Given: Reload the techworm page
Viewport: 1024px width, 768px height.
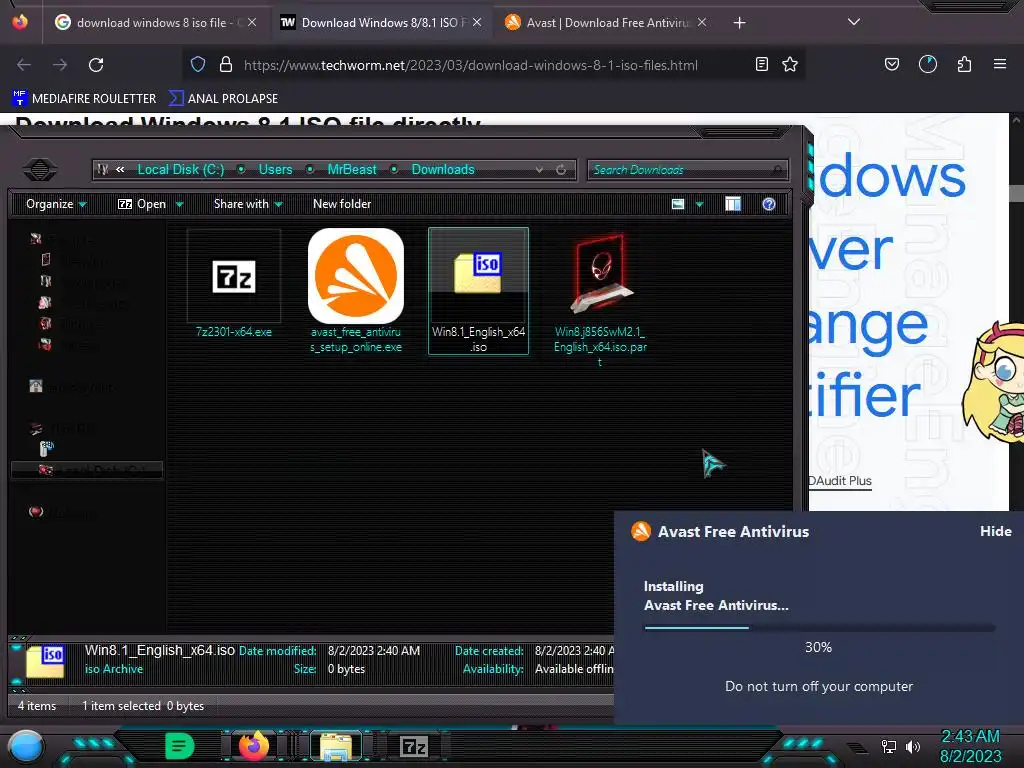Looking at the screenshot, I should pyautogui.click(x=96, y=65).
